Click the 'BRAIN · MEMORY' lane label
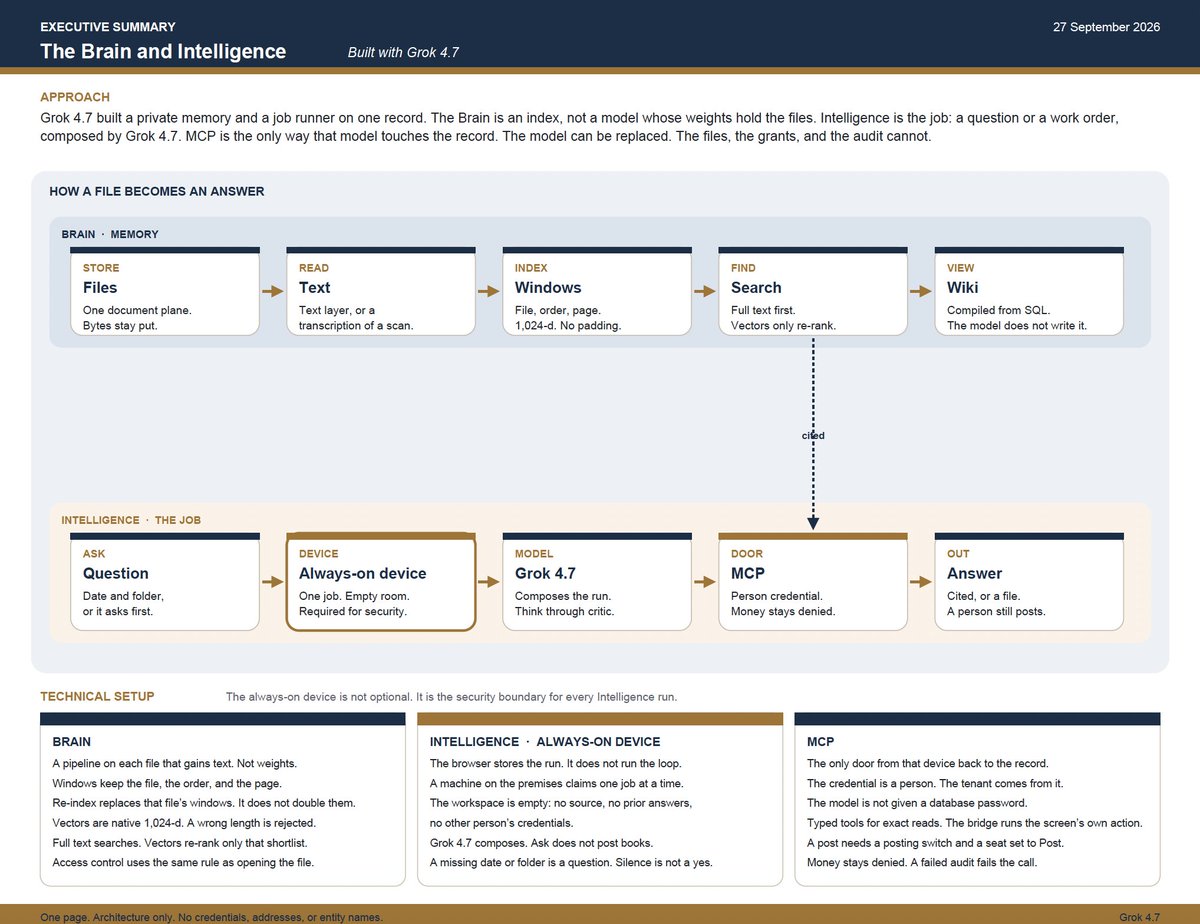This screenshot has height=924, width=1200. [x=110, y=235]
